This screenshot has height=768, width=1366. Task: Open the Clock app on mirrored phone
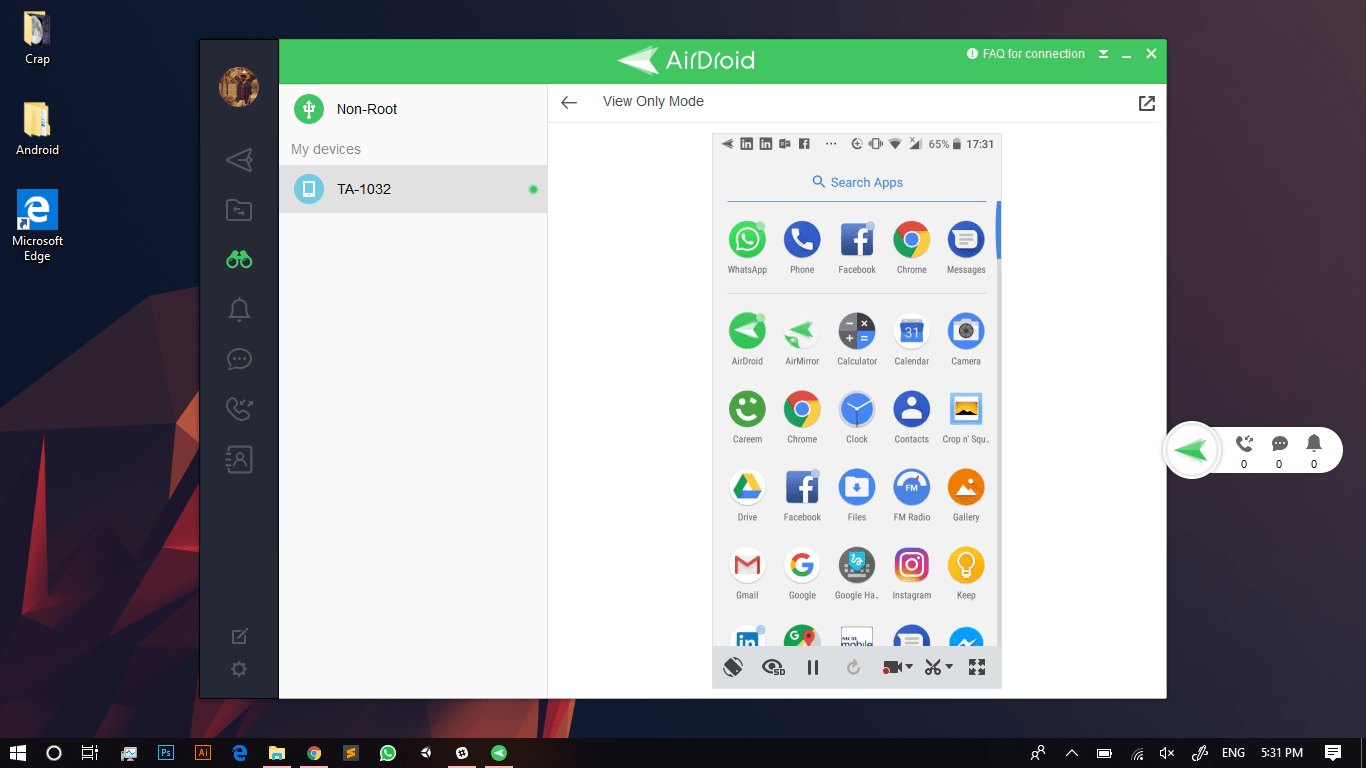[857, 417]
